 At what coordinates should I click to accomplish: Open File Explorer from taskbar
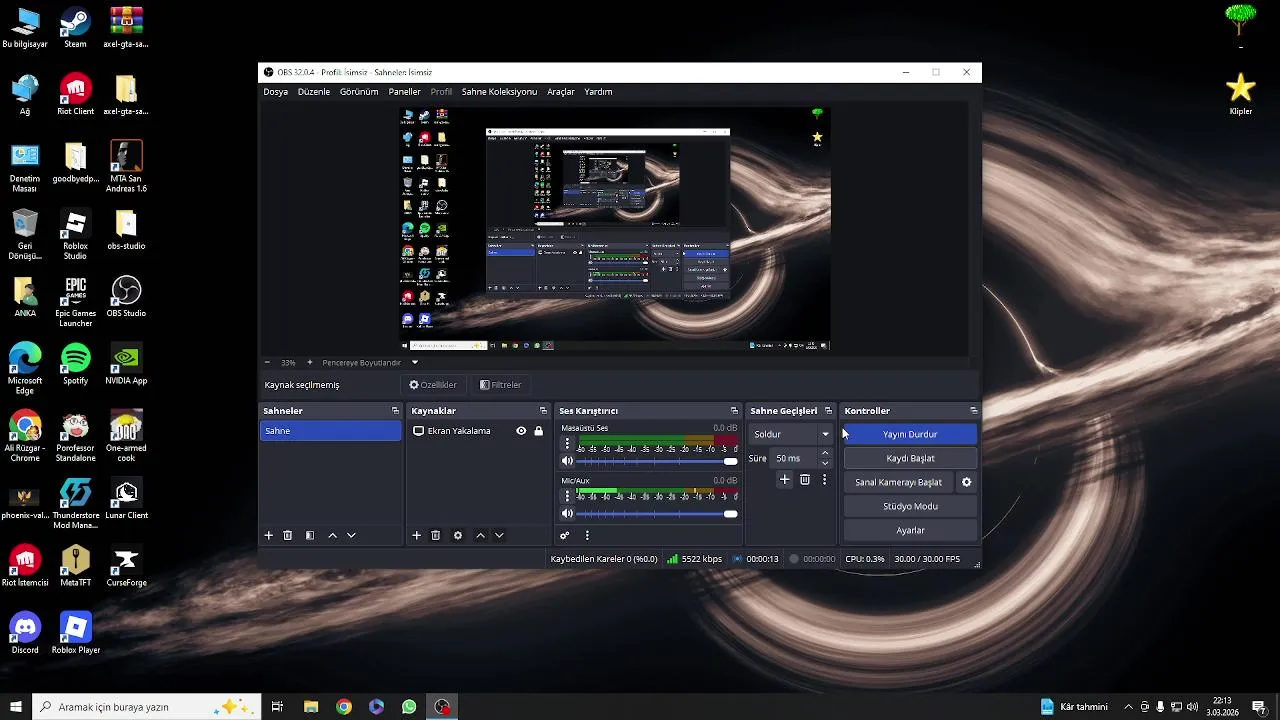click(x=311, y=707)
